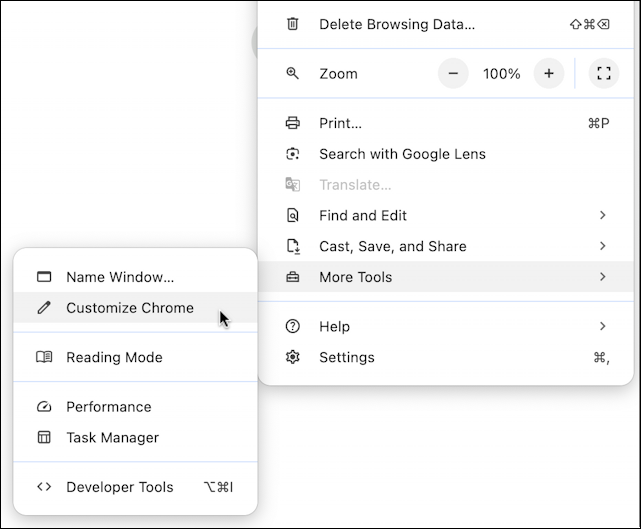Click the toolbox icon beside More Tools

click(292, 277)
